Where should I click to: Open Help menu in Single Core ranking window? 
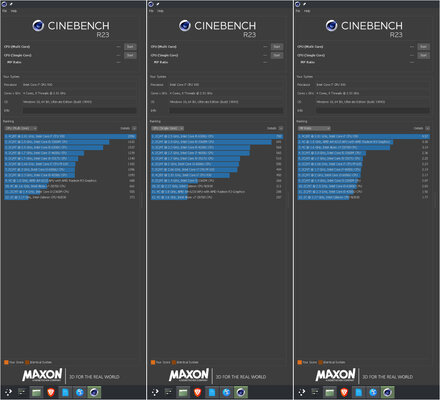160,11
